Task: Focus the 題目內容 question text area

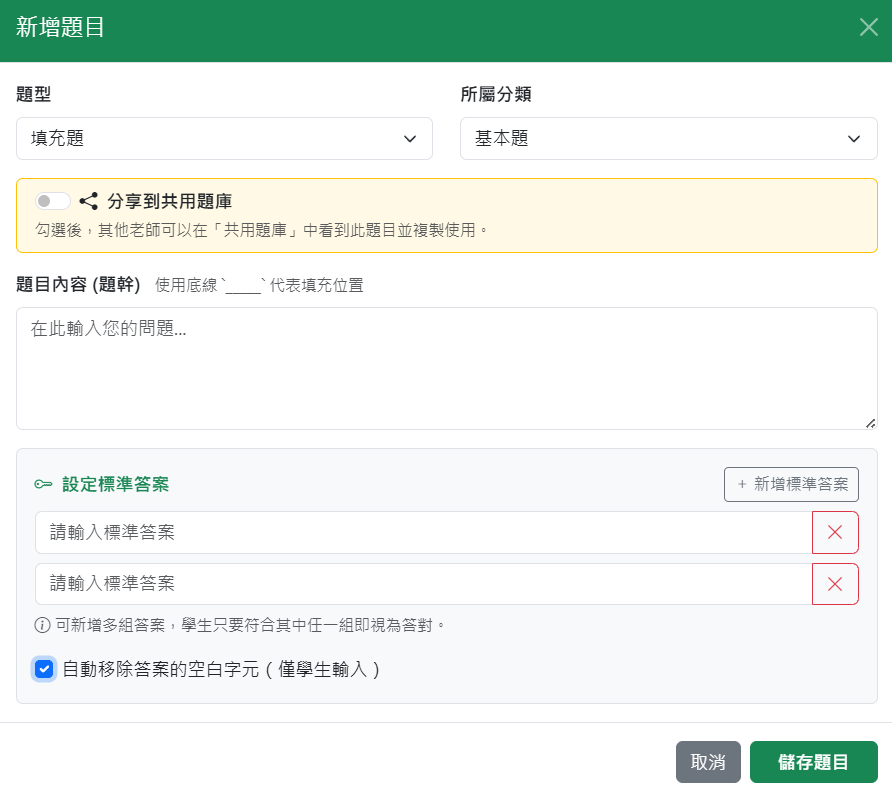Action: tap(446, 368)
